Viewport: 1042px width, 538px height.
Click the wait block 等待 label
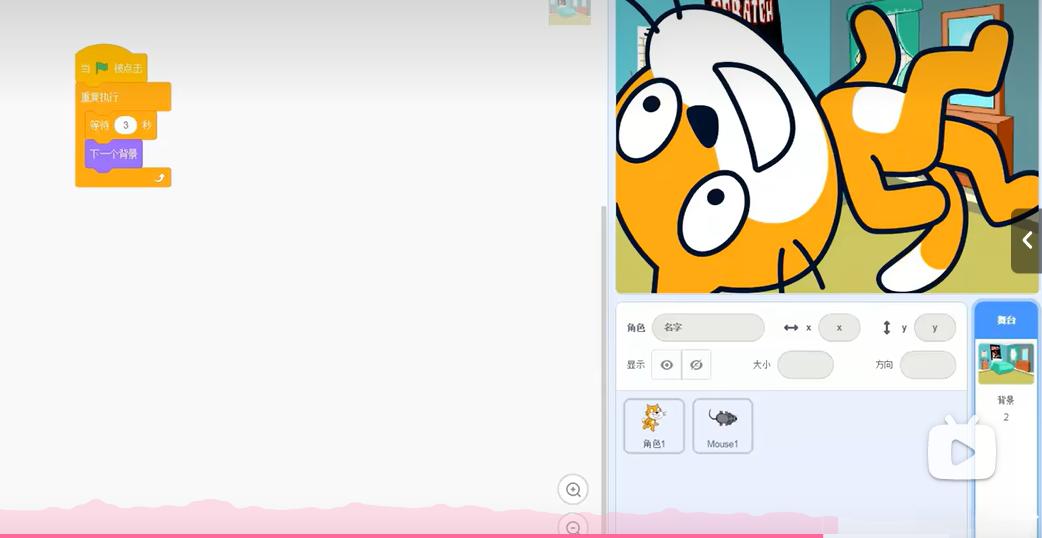pos(100,125)
